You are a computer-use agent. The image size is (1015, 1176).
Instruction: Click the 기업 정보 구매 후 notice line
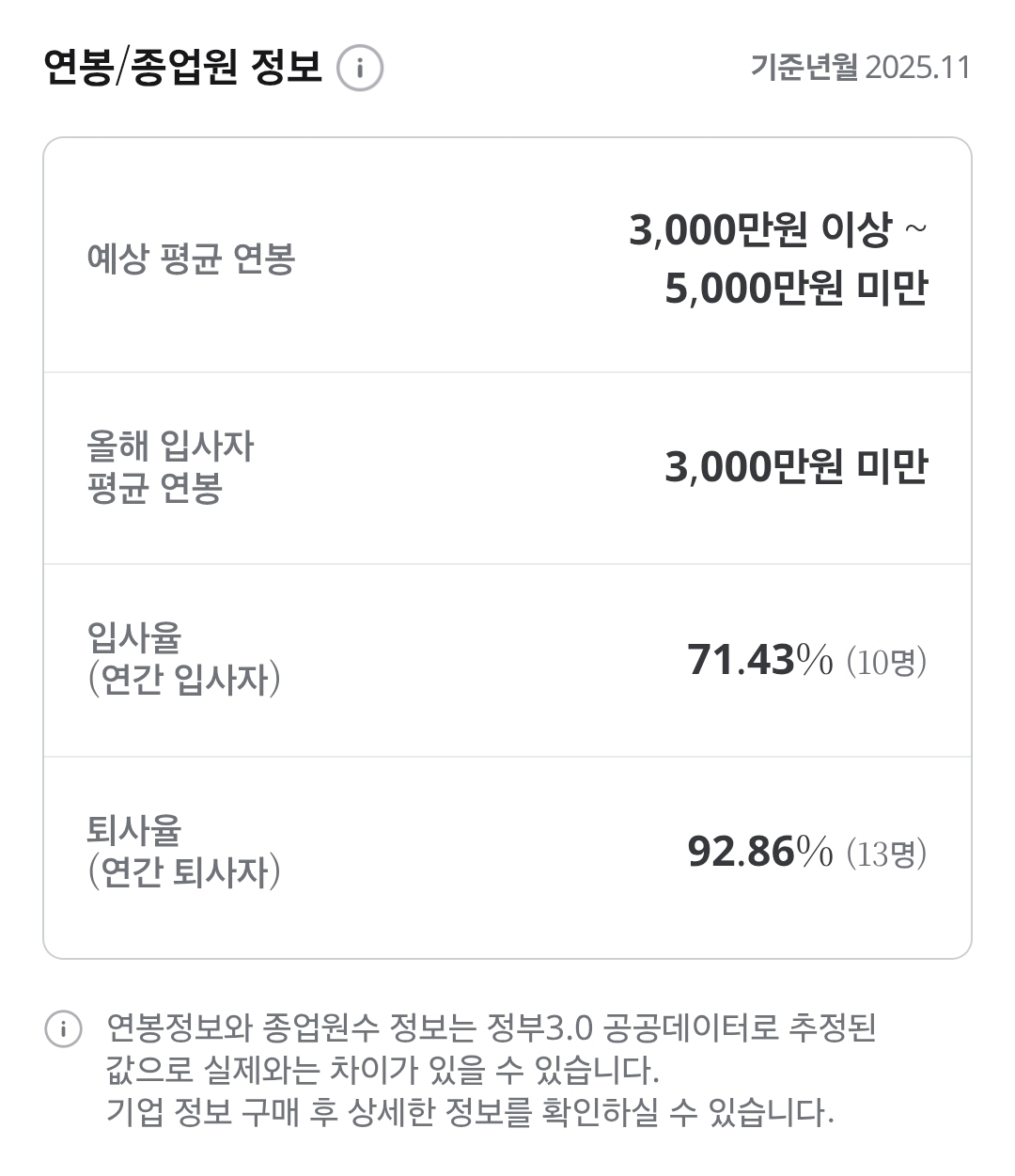tap(470, 1112)
